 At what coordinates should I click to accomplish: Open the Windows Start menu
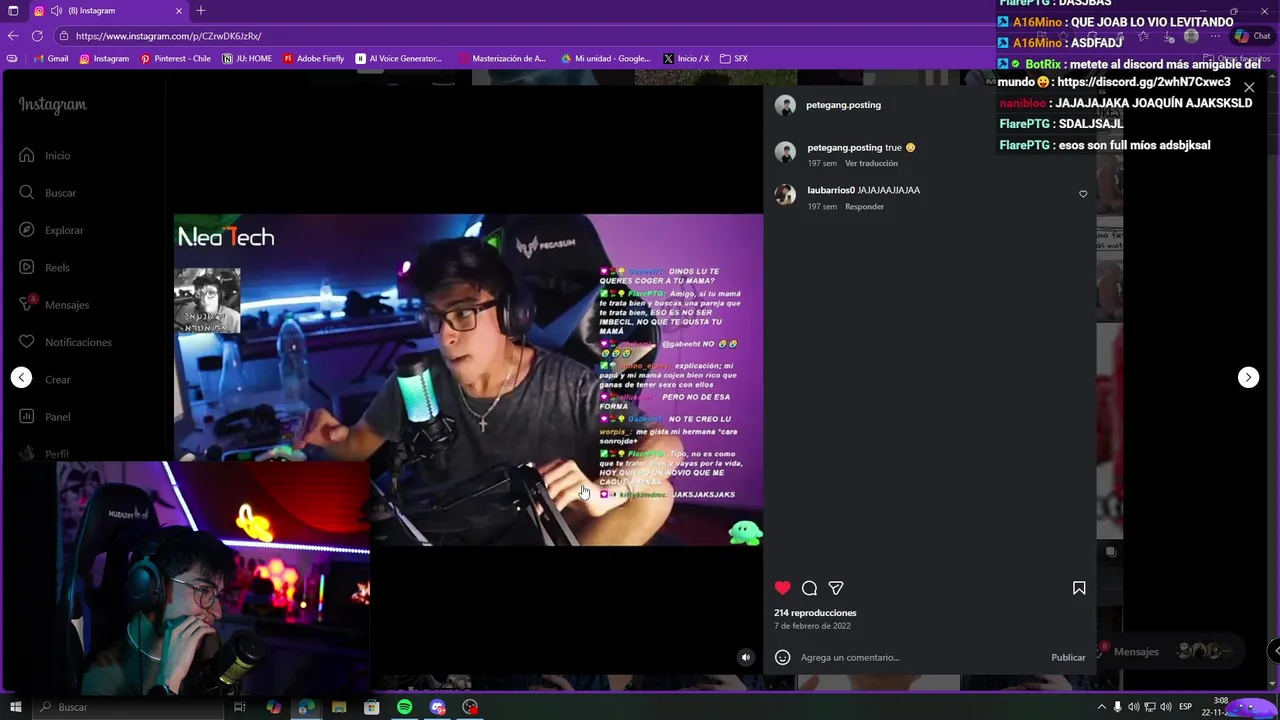[15, 707]
